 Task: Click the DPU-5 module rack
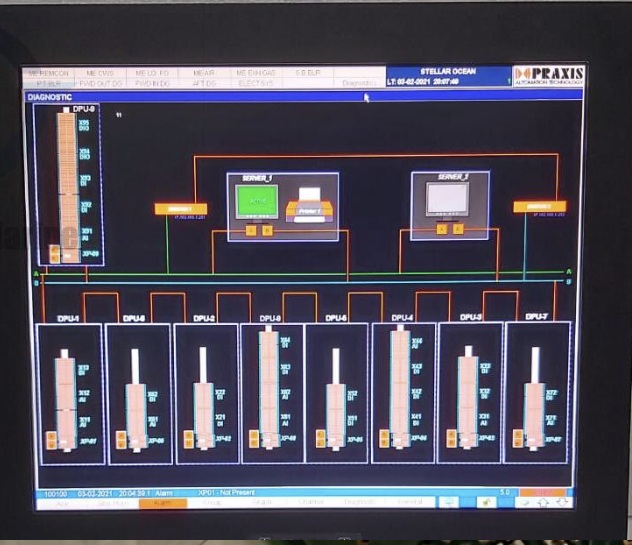tap(336, 399)
